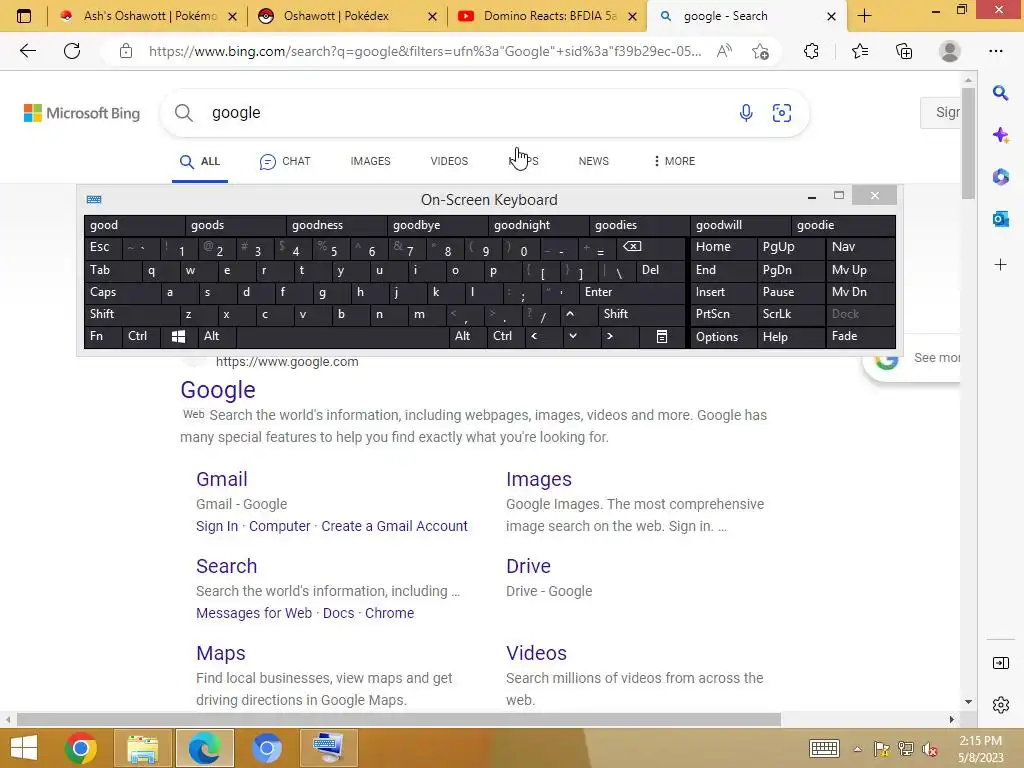Image resolution: width=1024 pixels, height=768 pixels.
Task: Toggle the Nav key on On-Screen Keyboard
Action: pos(860,247)
